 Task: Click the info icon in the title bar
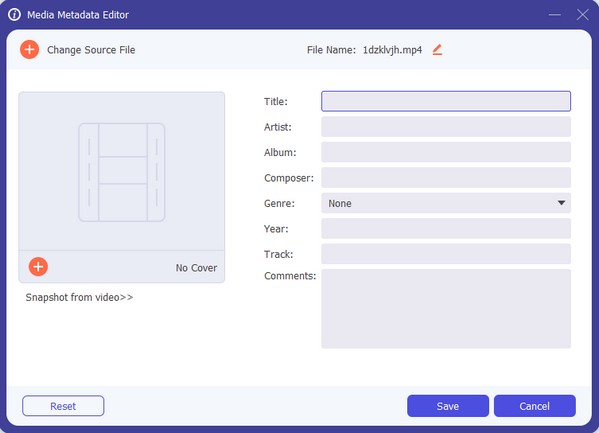point(15,15)
